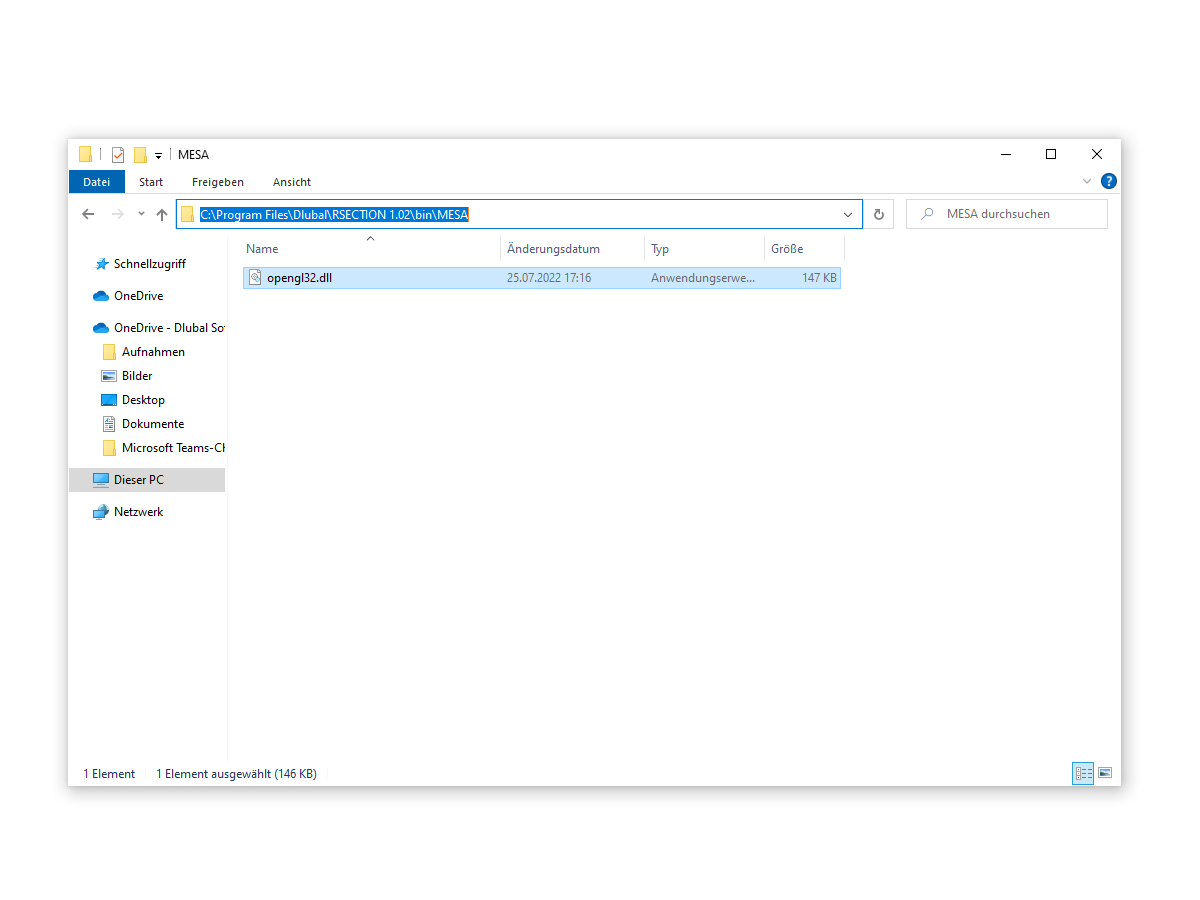
Task: Switch to the Ansicht tab
Action: (x=291, y=181)
